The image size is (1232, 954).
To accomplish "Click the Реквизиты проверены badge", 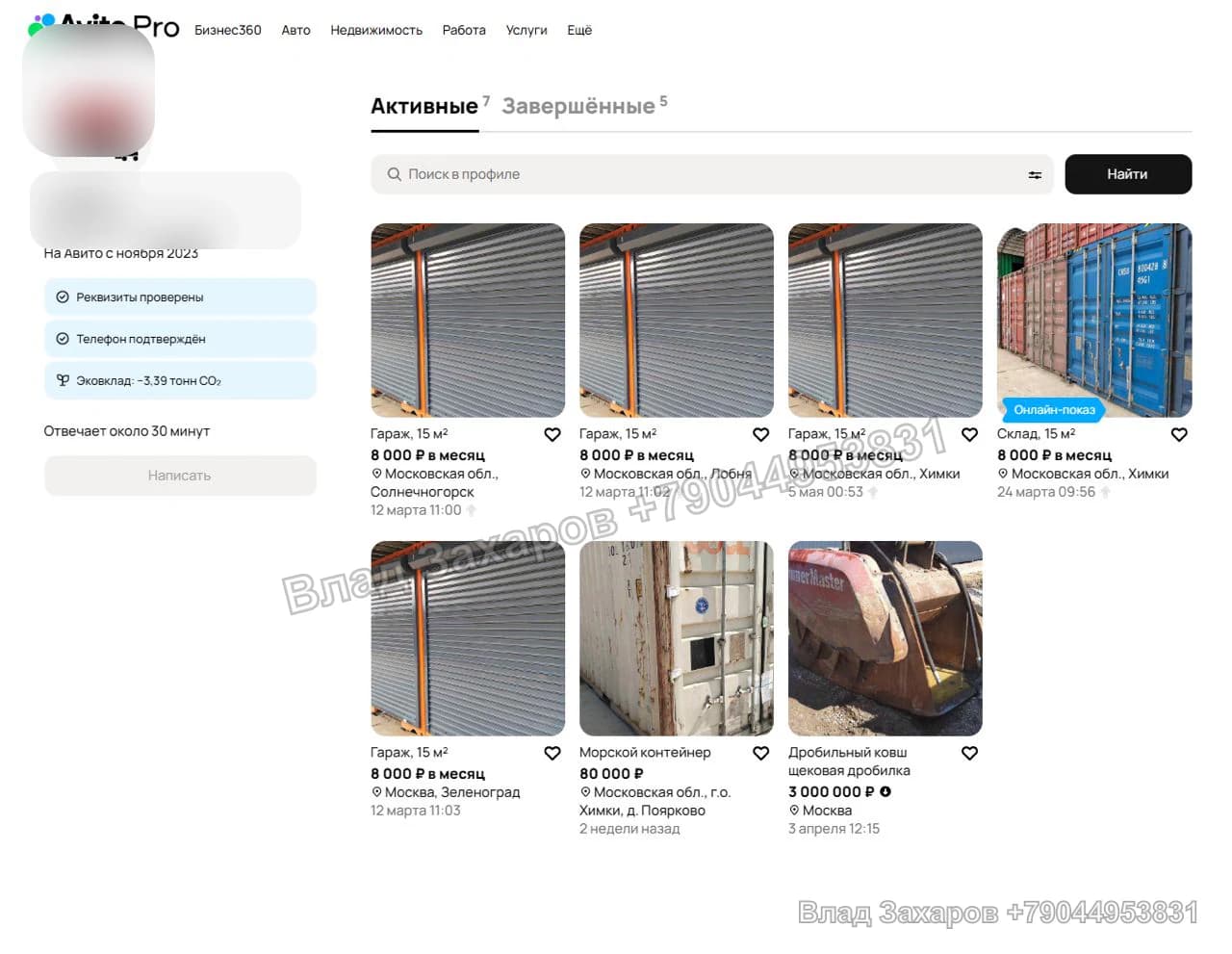I will click(x=180, y=297).
